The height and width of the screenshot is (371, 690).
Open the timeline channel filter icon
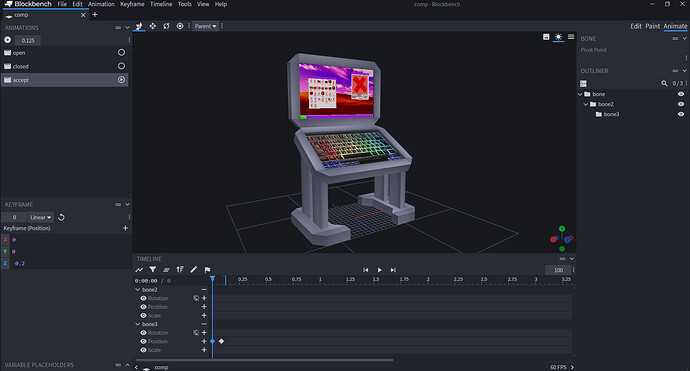pyautogui.click(x=153, y=269)
